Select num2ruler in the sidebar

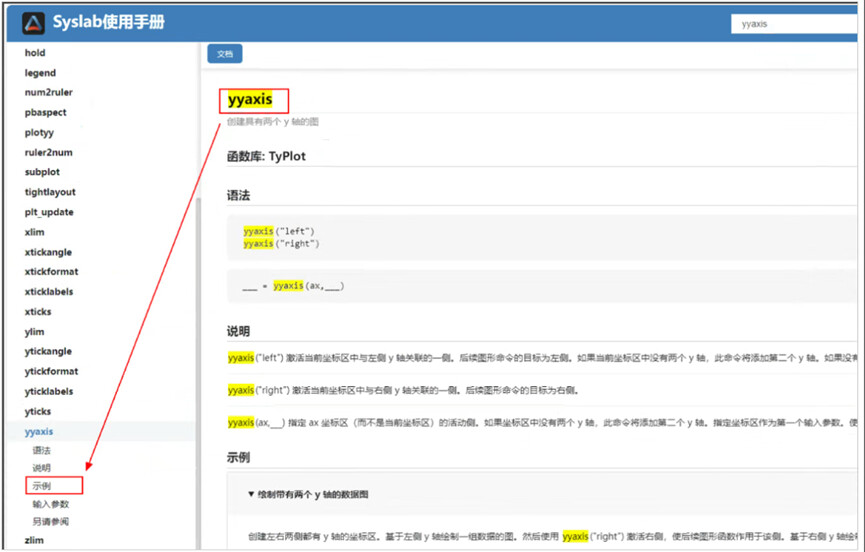(x=49, y=92)
